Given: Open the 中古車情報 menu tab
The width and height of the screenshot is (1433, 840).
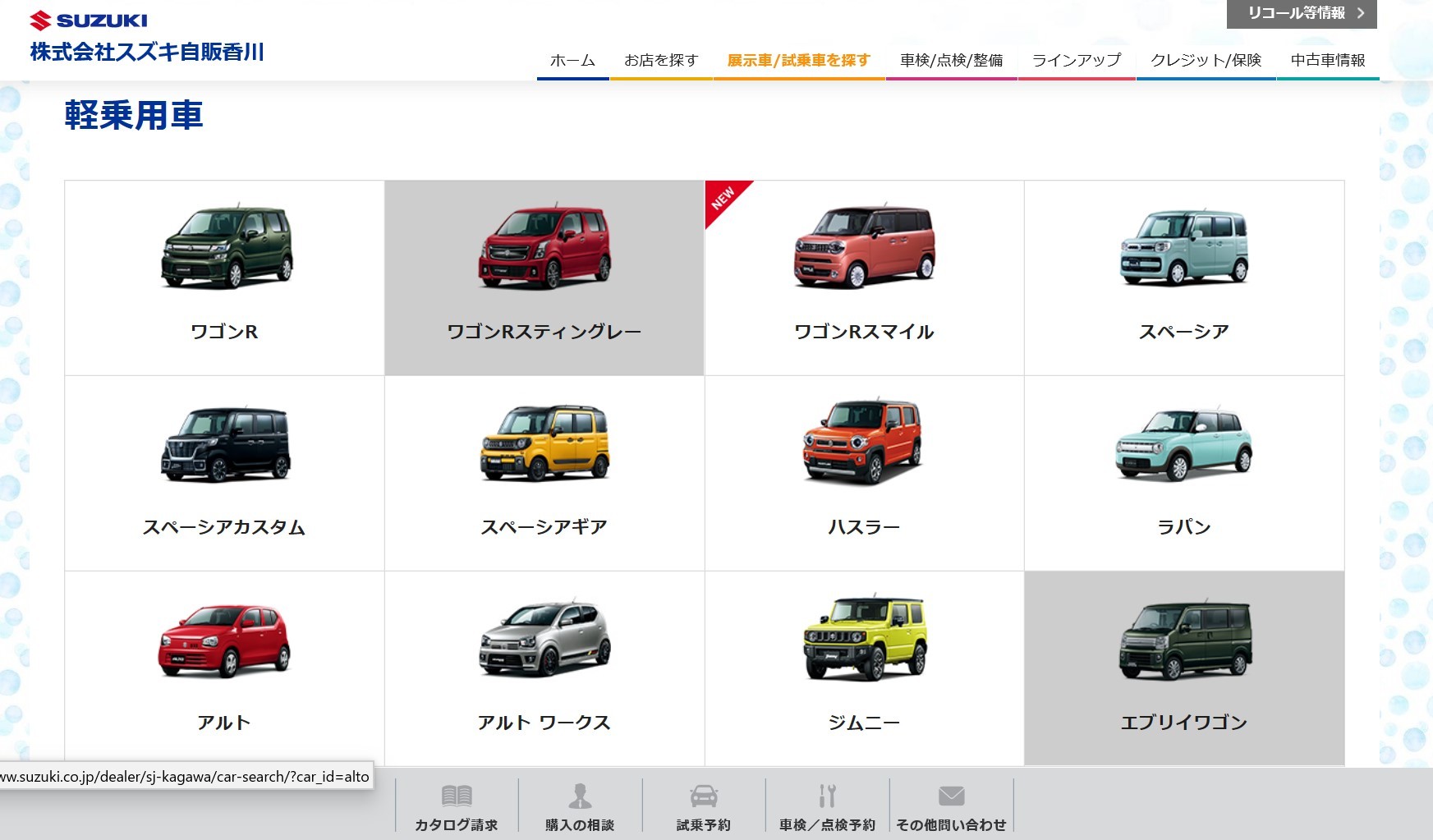Looking at the screenshot, I should 1328,61.
